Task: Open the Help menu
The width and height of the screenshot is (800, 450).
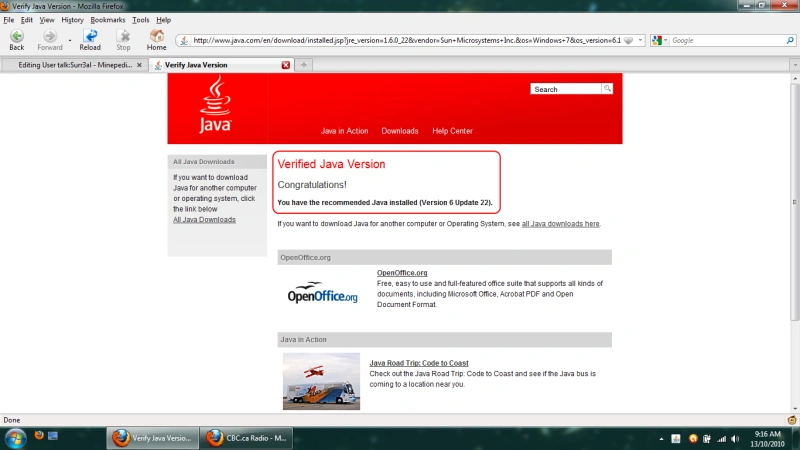Action: [x=163, y=20]
